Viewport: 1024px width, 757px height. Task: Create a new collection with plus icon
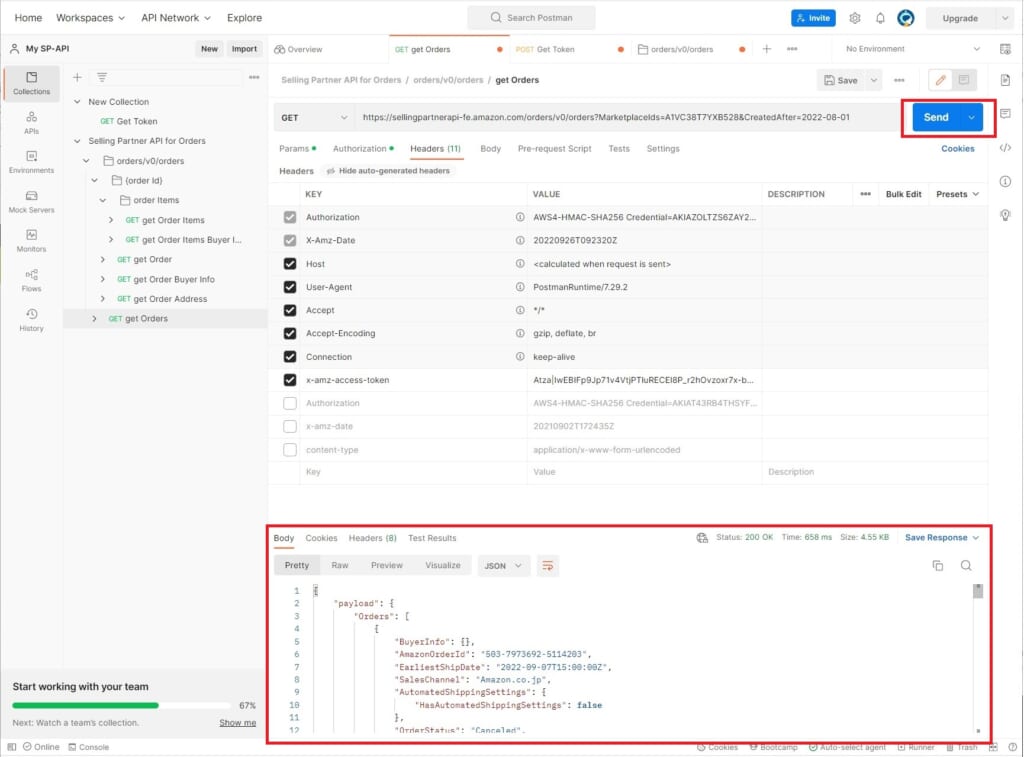point(77,77)
